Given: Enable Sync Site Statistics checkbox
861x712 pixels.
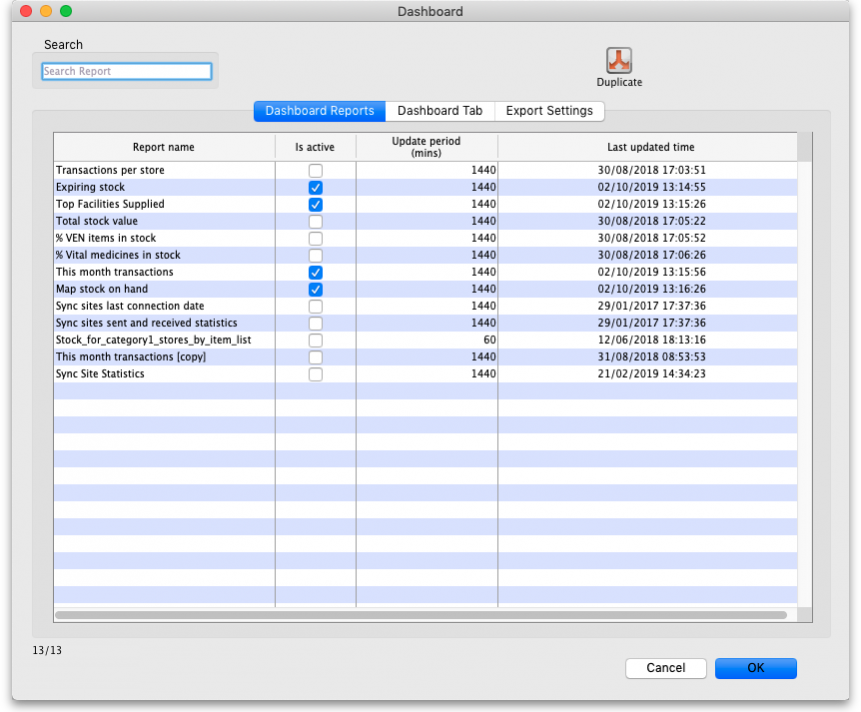Looking at the screenshot, I should (x=315, y=374).
